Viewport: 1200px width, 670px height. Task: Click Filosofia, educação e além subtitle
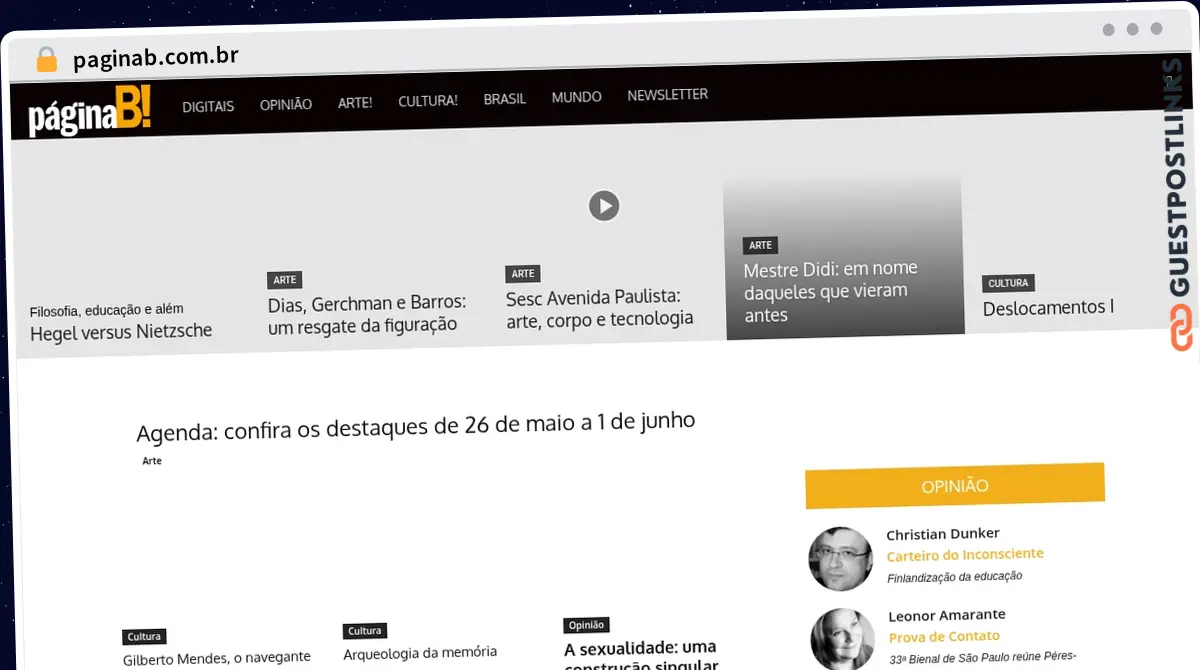pyautogui.click(x=106, y=310)
